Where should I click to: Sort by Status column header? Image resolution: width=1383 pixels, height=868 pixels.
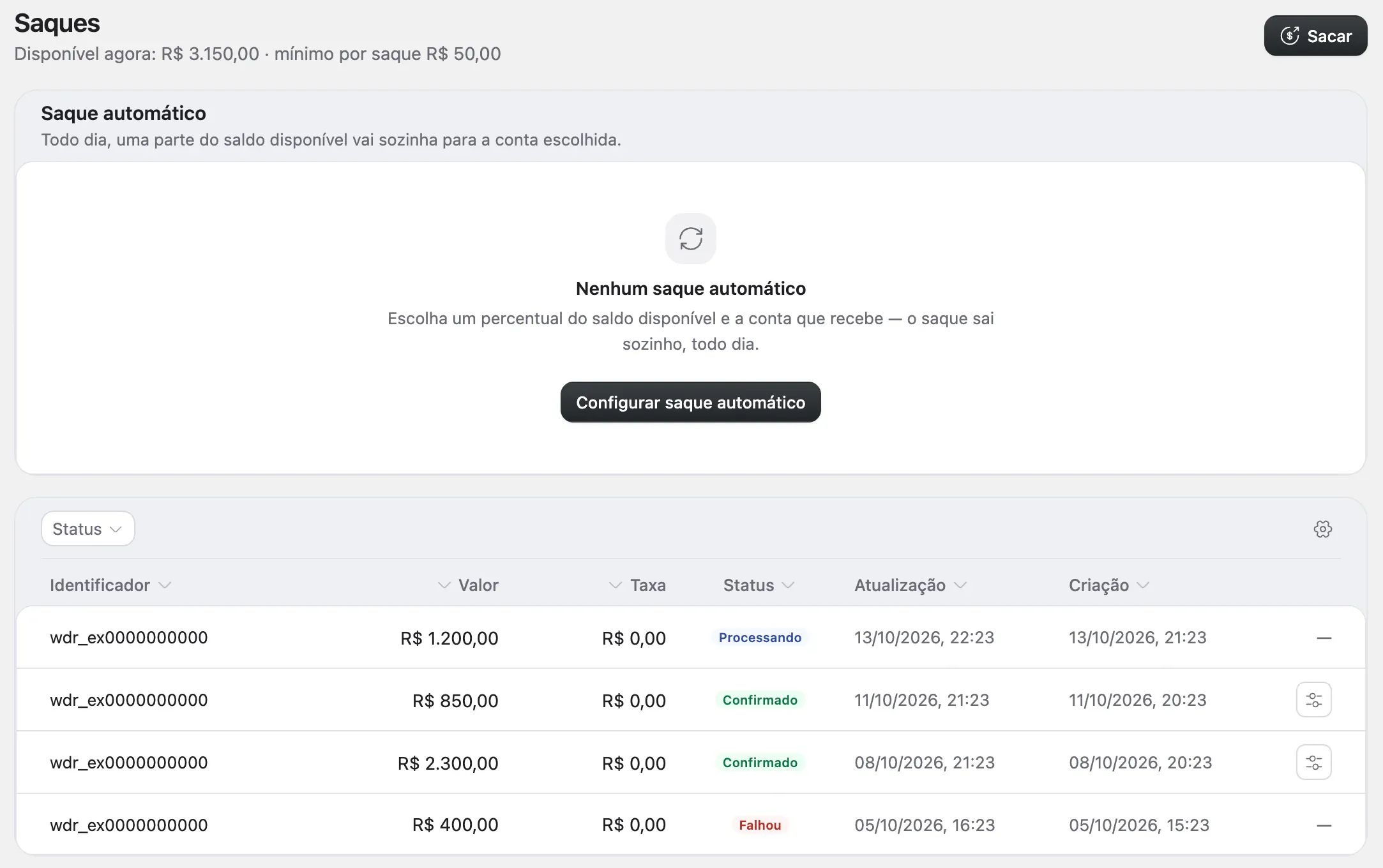click(x=759, y=585)
